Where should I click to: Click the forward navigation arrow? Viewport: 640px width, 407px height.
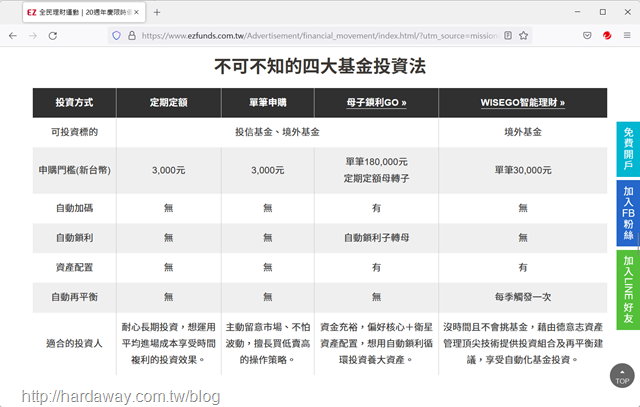(x=33, y=36)
